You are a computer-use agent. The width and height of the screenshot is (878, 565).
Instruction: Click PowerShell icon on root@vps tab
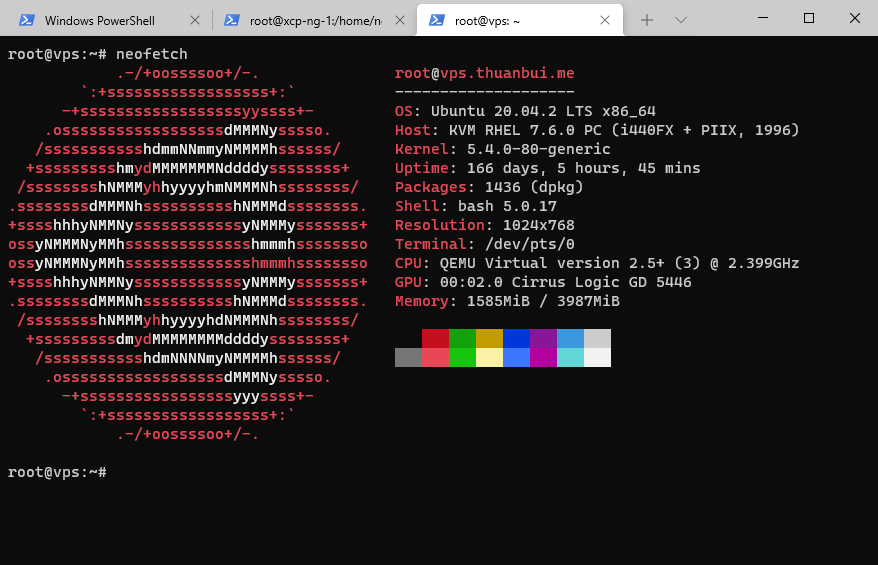pyautogui.click(x=437, y=21)
